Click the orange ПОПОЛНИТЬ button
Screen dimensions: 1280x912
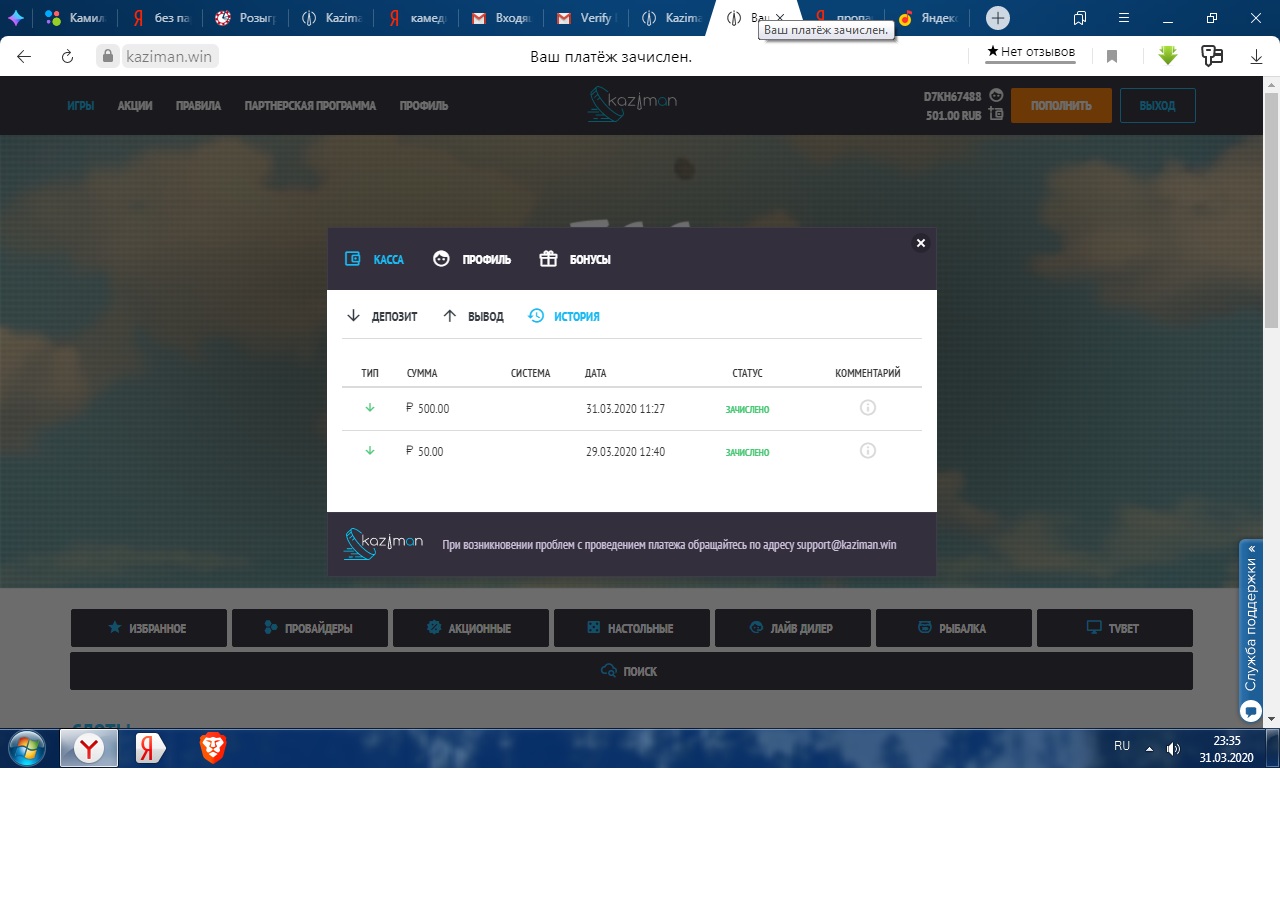[x=1061, y=106]
